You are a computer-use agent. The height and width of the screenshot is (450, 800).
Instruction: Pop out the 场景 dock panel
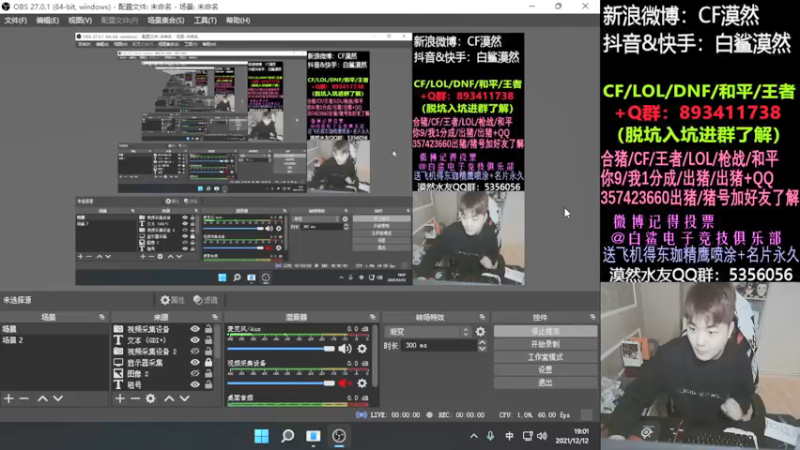pyautogui.click(x=102, y=317)
